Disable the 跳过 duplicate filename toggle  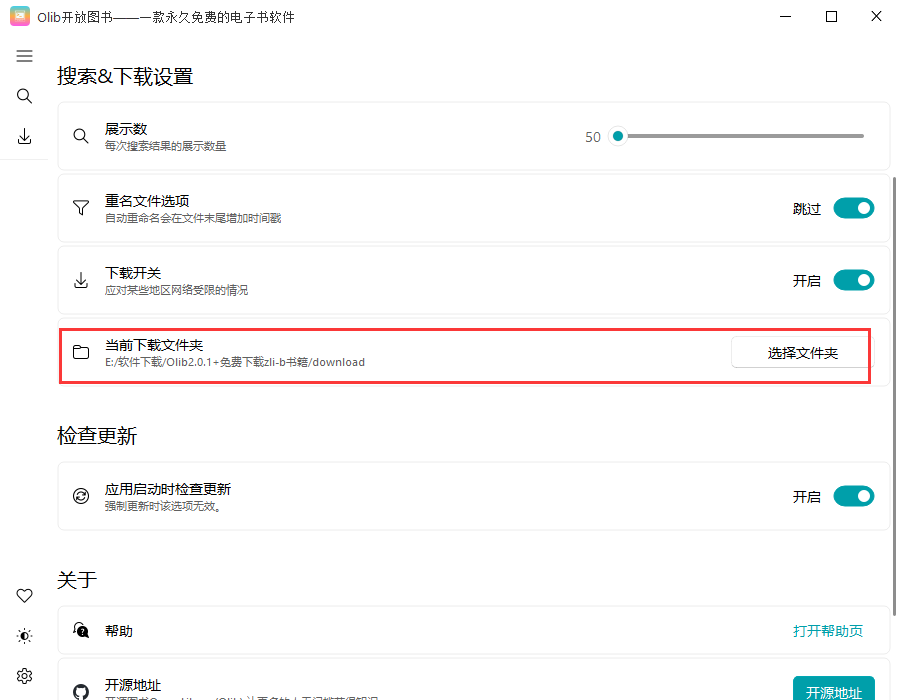click(853, 208)
